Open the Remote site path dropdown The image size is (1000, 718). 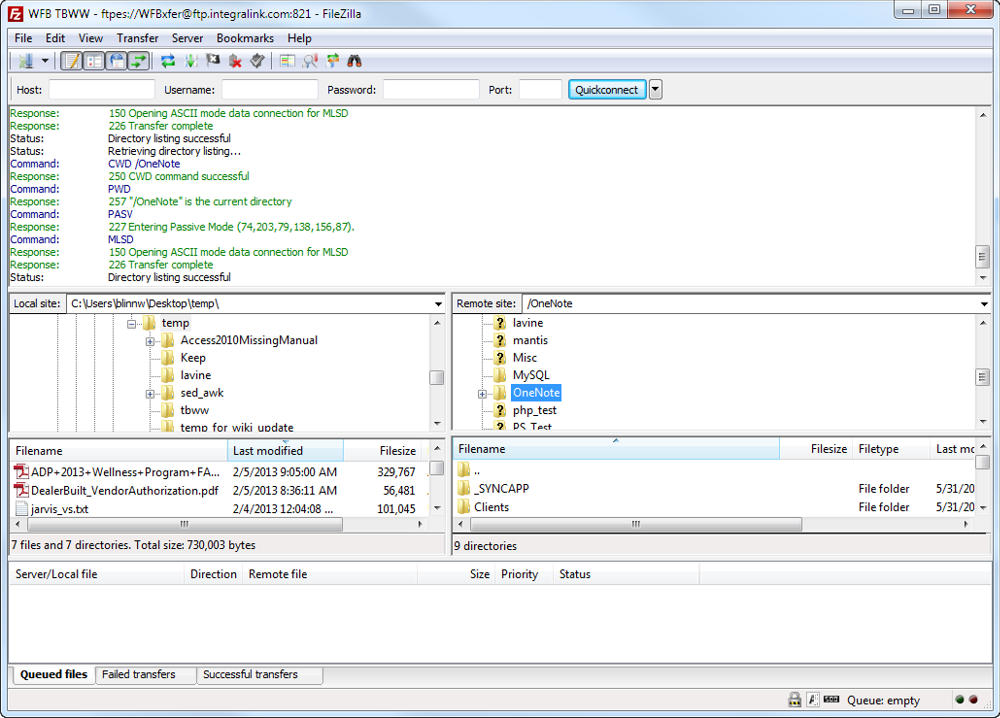[x=984, y=304]
